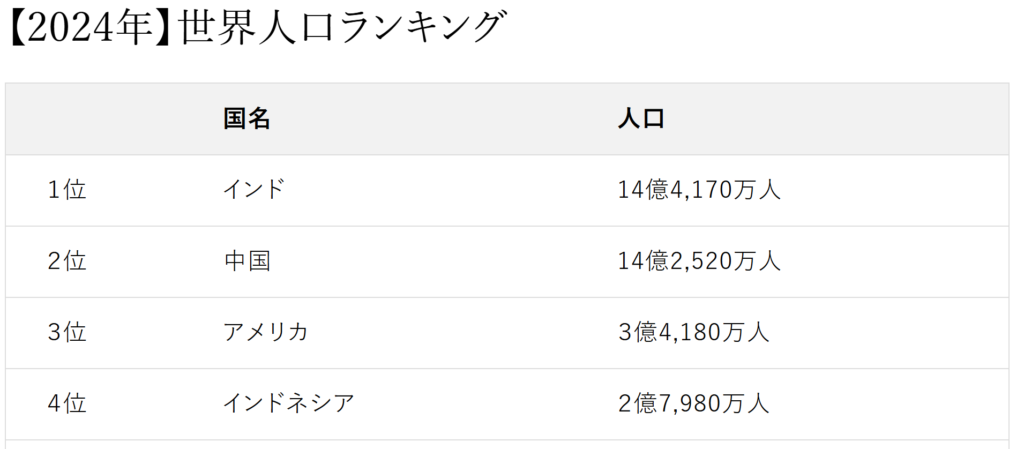Select the 中国 country cell
This screenshot has height=449, width=1024.
(x=247, y=262)
